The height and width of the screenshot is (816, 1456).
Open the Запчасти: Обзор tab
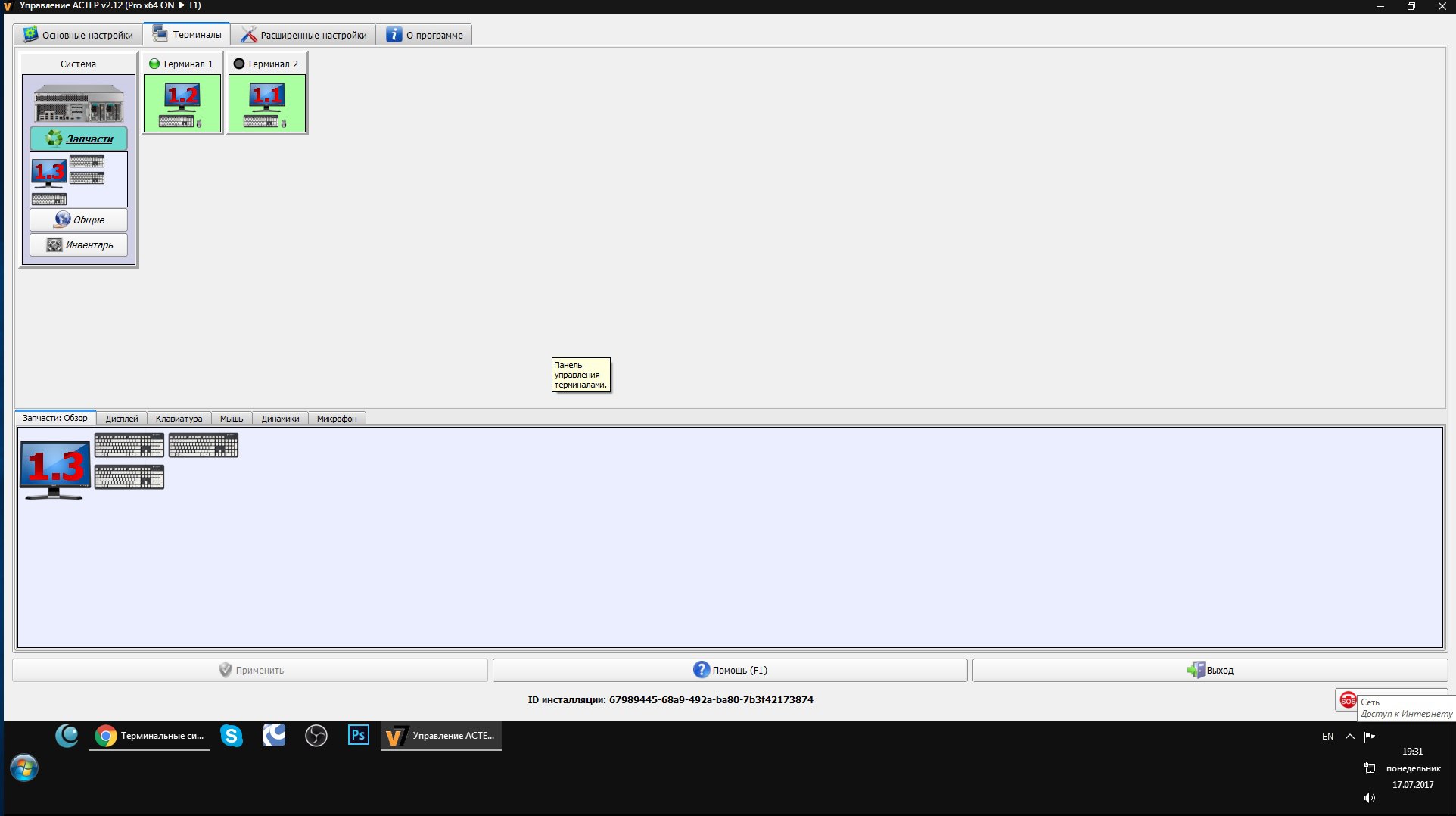point(55,418)
